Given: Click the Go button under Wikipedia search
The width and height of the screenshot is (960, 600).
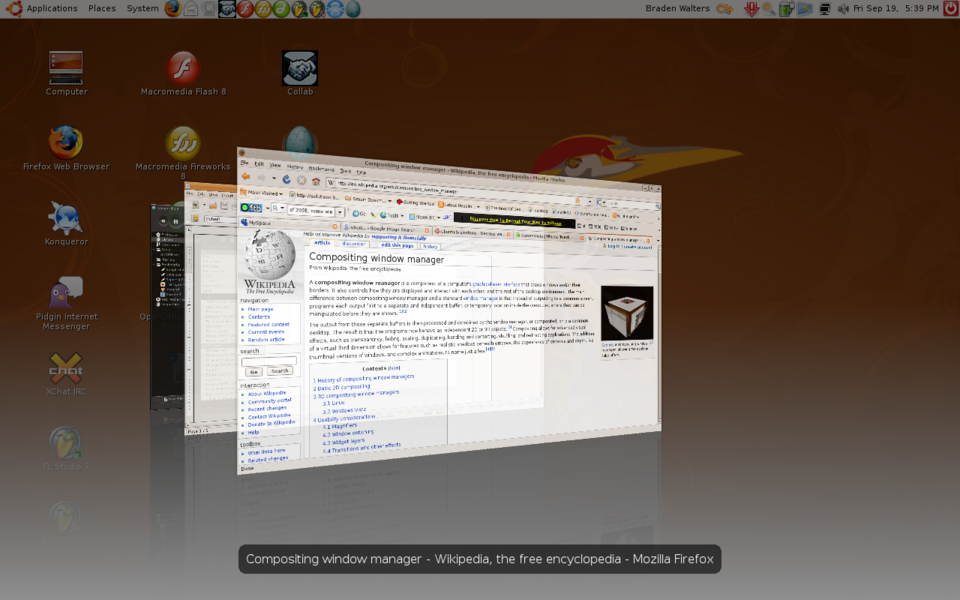Looking at the screenshot, I should [253, 372].
